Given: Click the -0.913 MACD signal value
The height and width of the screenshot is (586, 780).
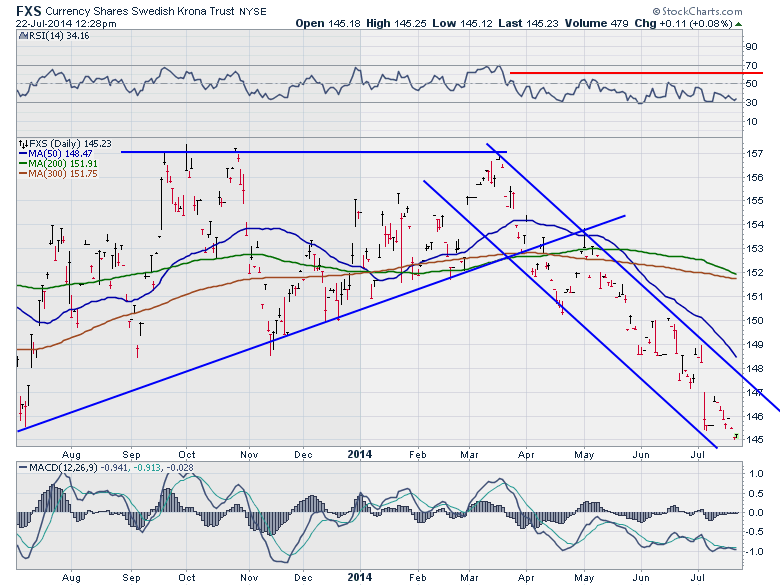Looking at the screenshot, I should pyautogui.click(x=147, y=468).
